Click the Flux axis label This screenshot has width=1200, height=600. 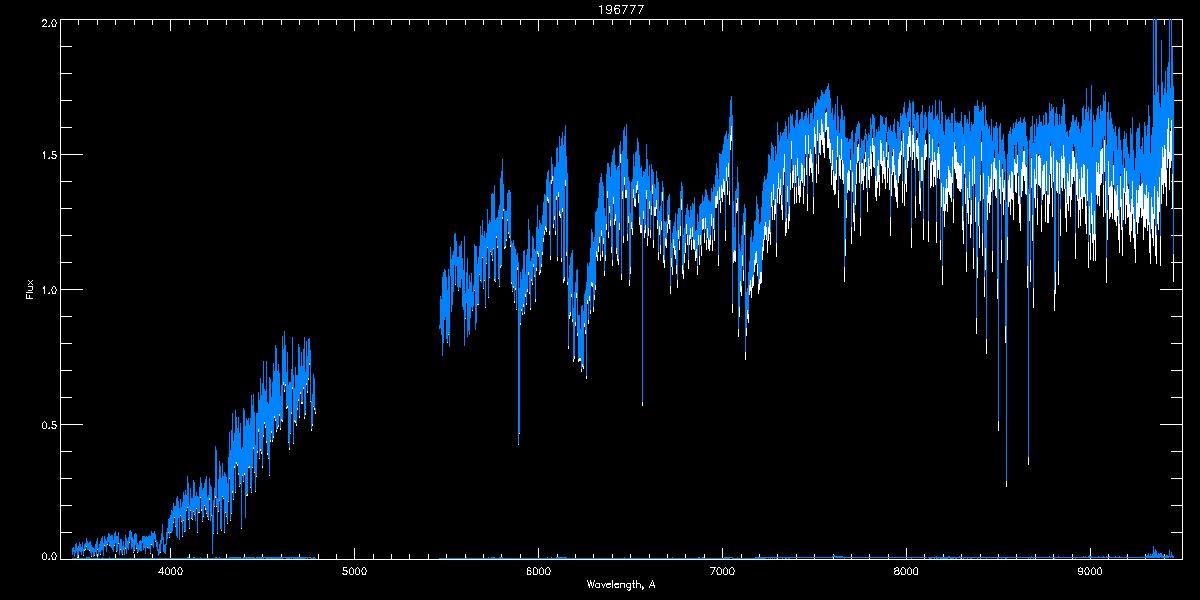click(x=30, y=290)
